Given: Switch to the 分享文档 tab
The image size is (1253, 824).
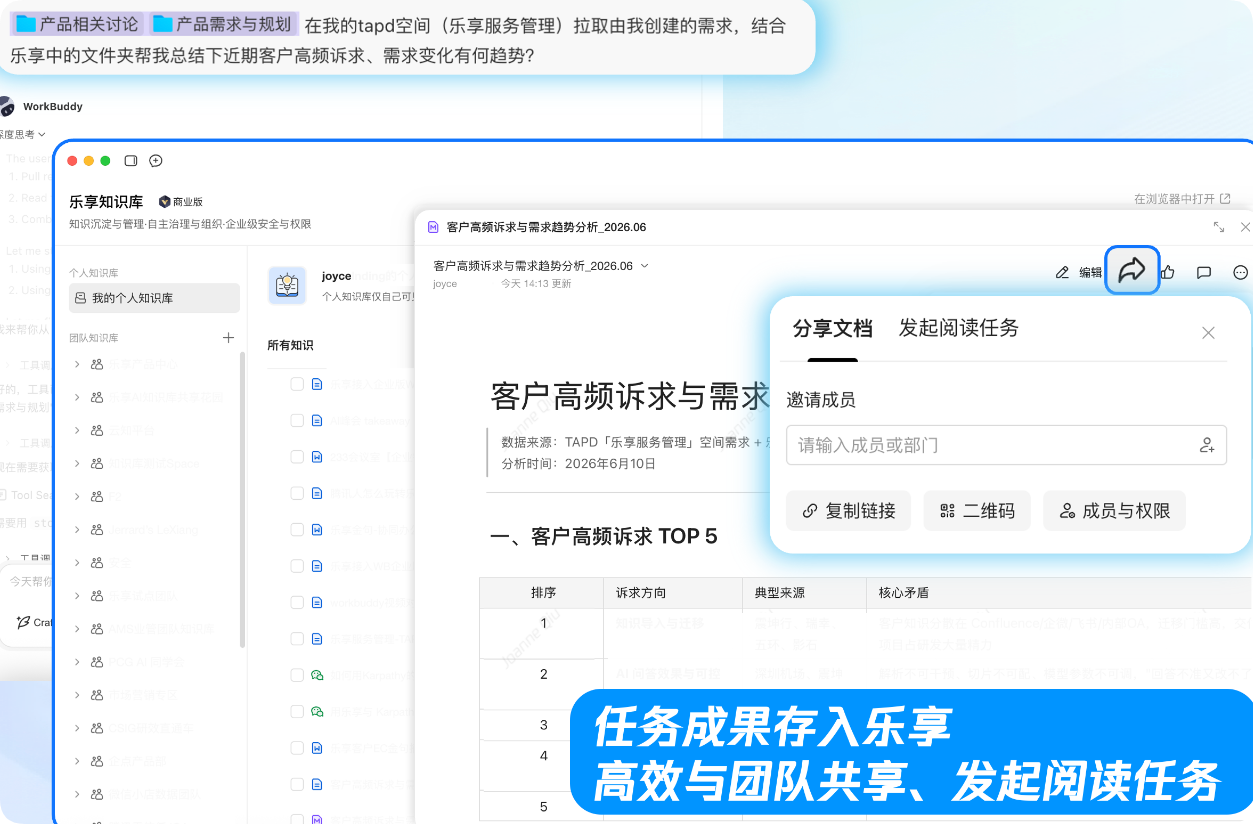Looking at the screenshot, I should (833, 329).
